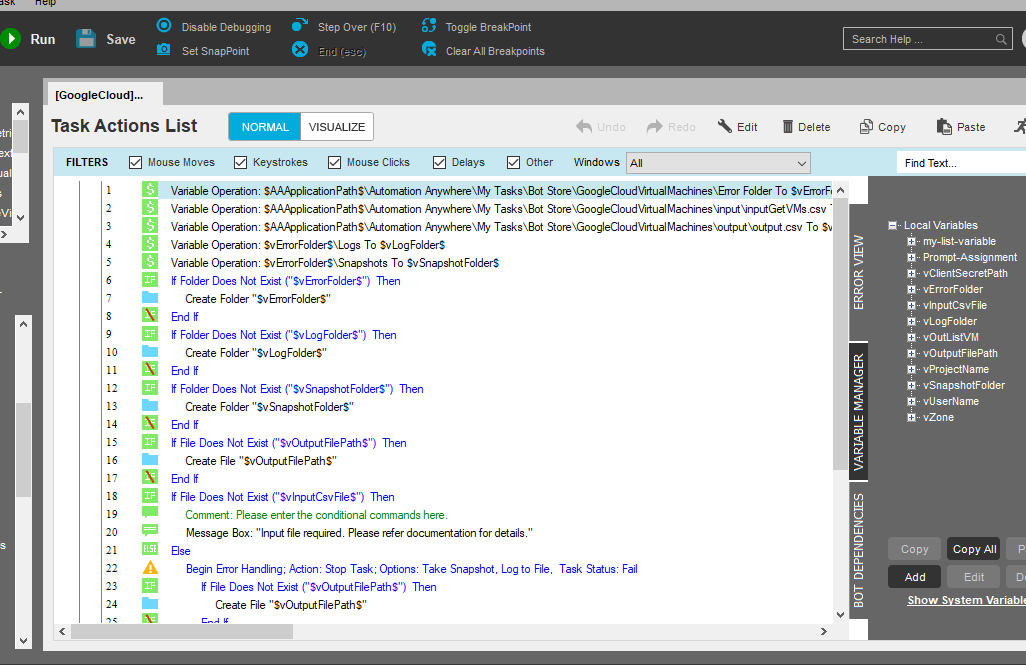Screen dimensions: 1026x665
Task: Click the Find Text input field
Action: click(960, 163)
